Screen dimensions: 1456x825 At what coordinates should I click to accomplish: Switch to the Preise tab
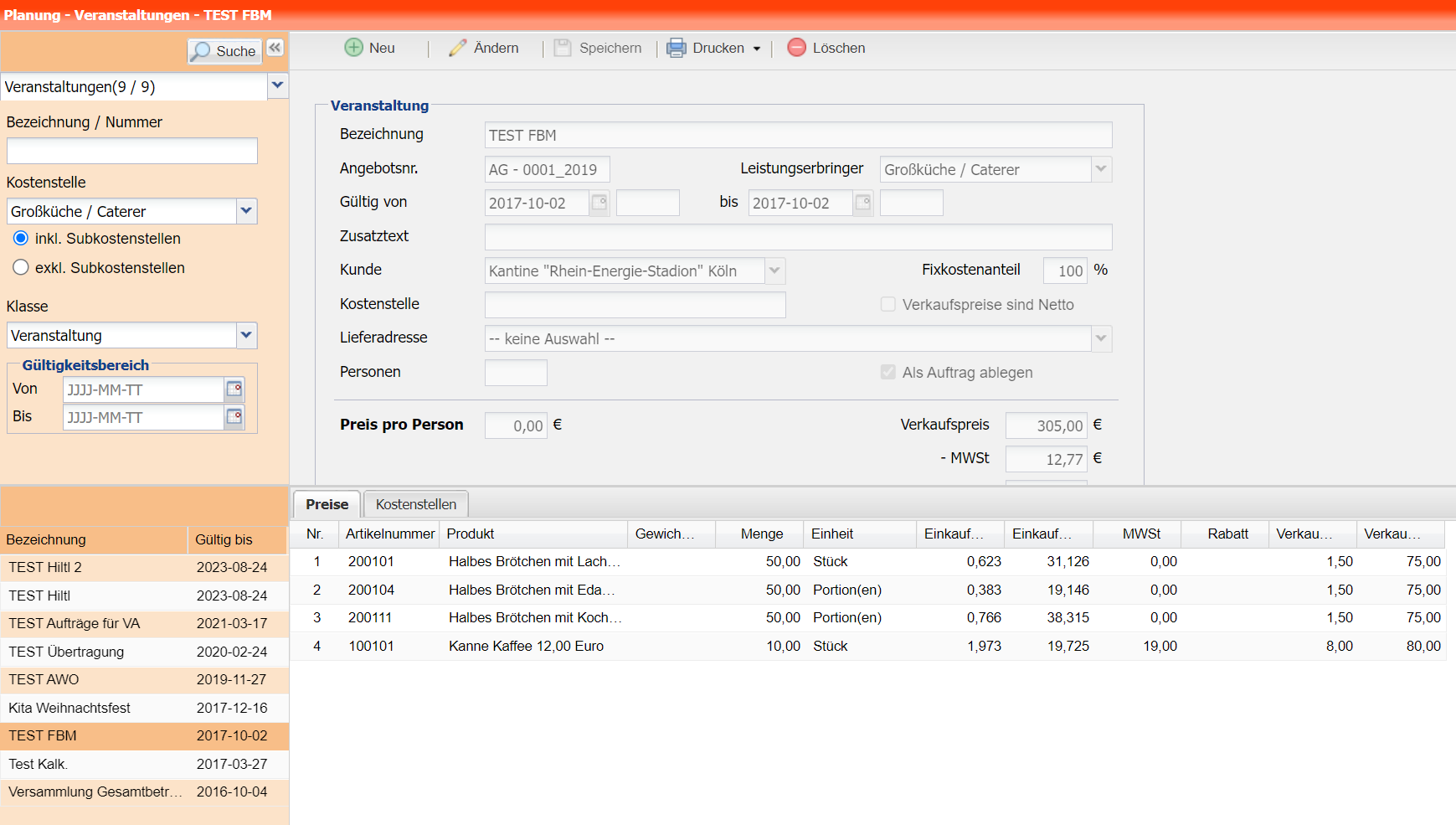(327, 504)
